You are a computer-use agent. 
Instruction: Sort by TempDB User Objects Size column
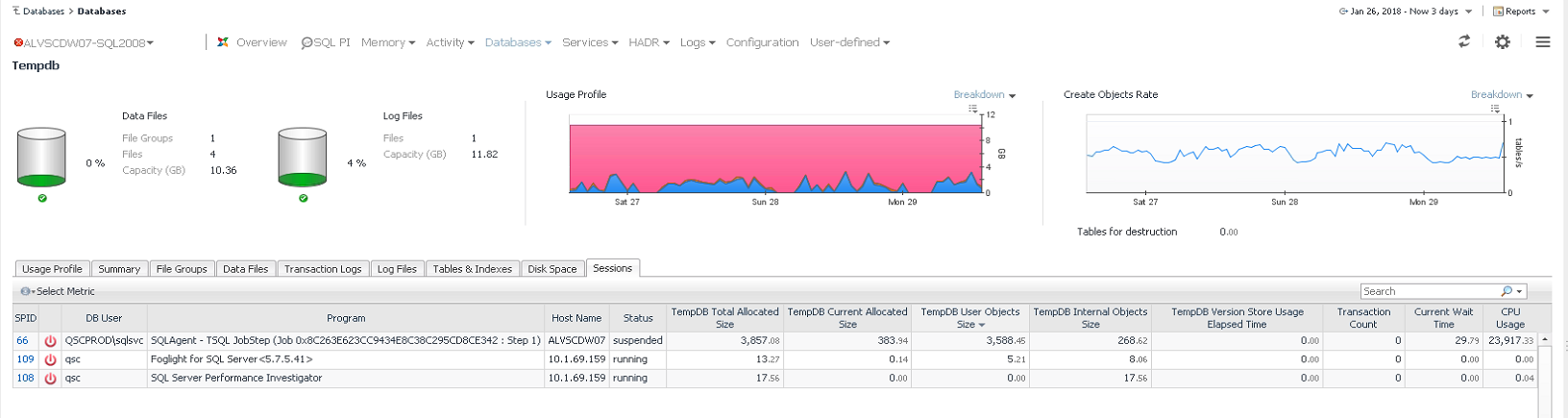969,318
